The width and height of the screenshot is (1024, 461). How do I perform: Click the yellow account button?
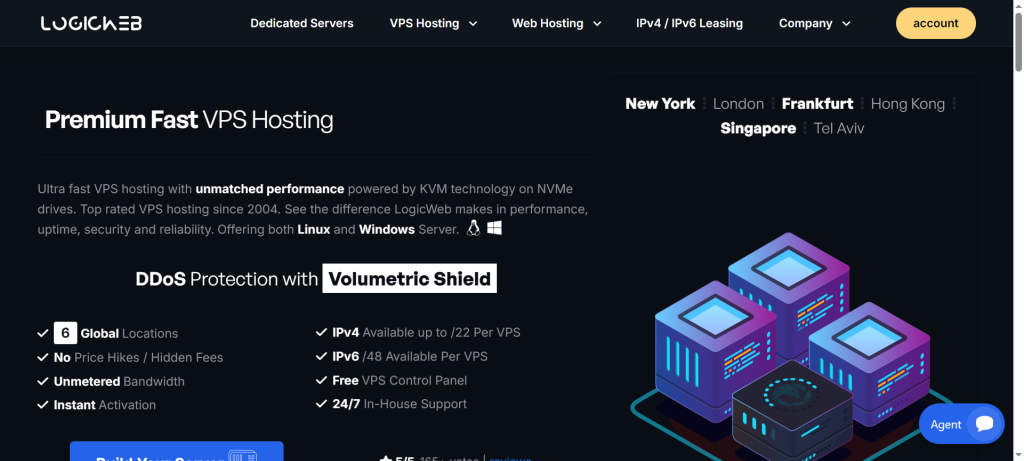click(x=935, y=24)
